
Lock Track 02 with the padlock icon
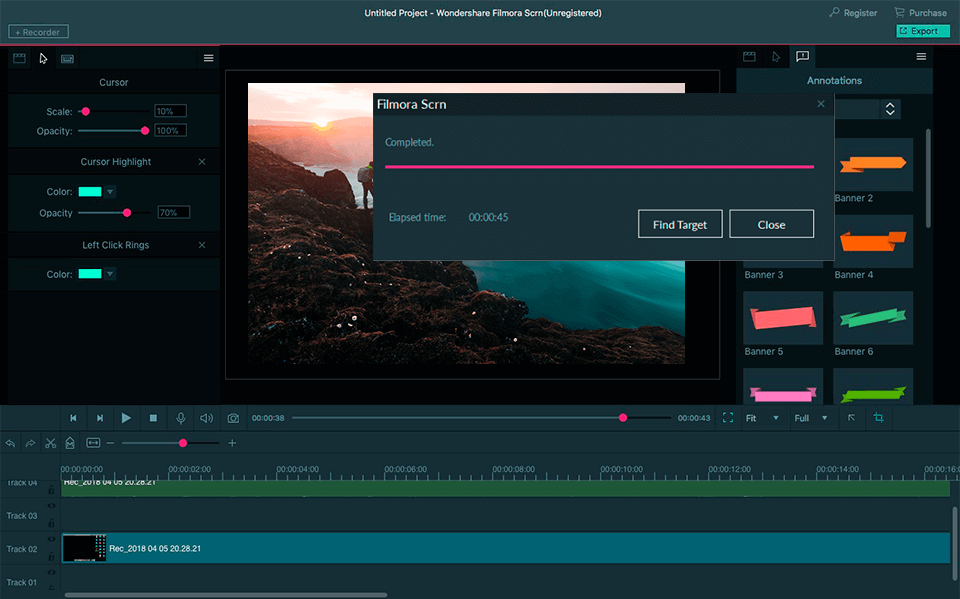[x=51, y=556]
